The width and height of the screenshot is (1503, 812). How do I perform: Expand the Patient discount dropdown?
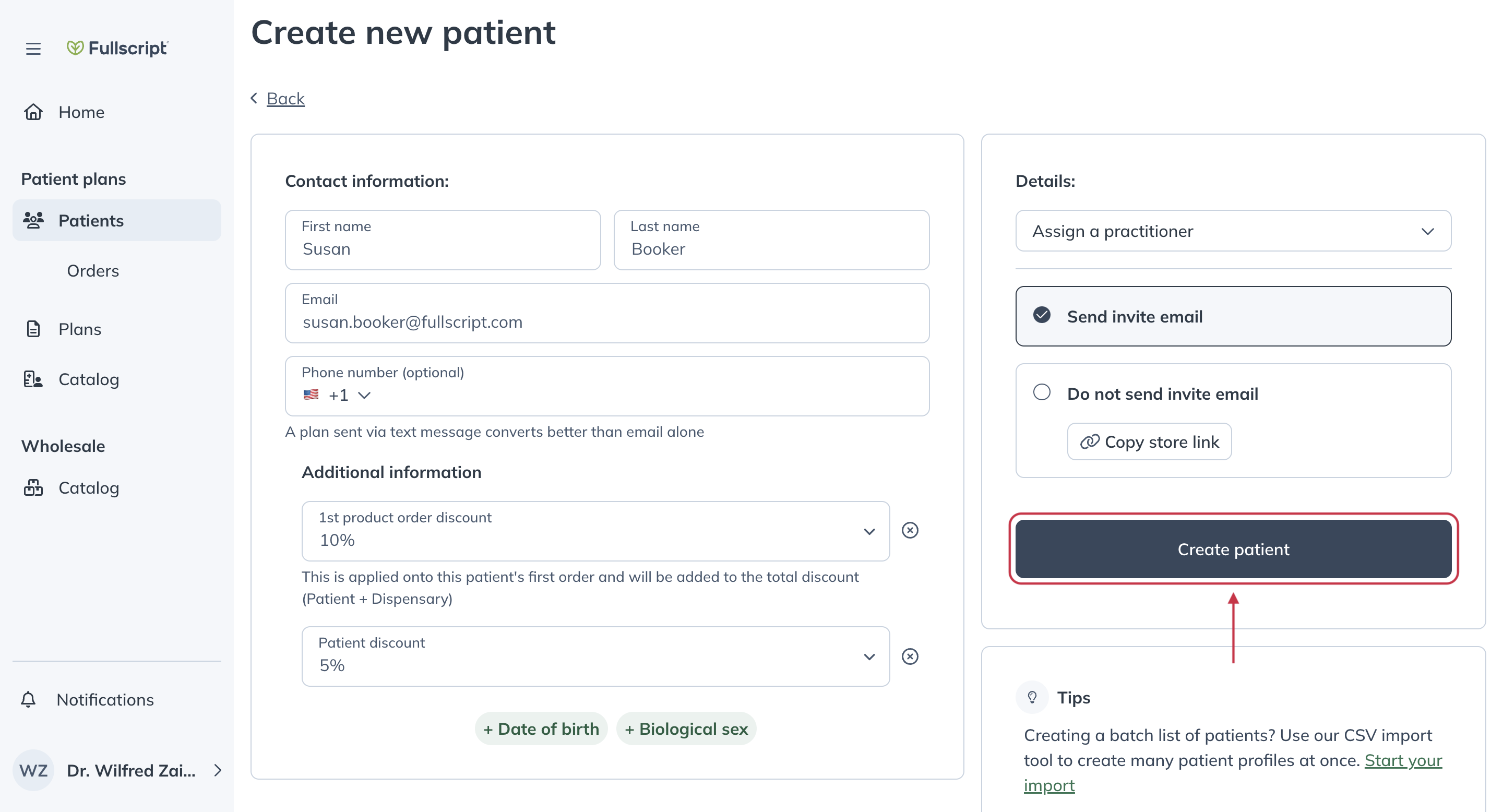pyautogui.click(x=868, y=655)
